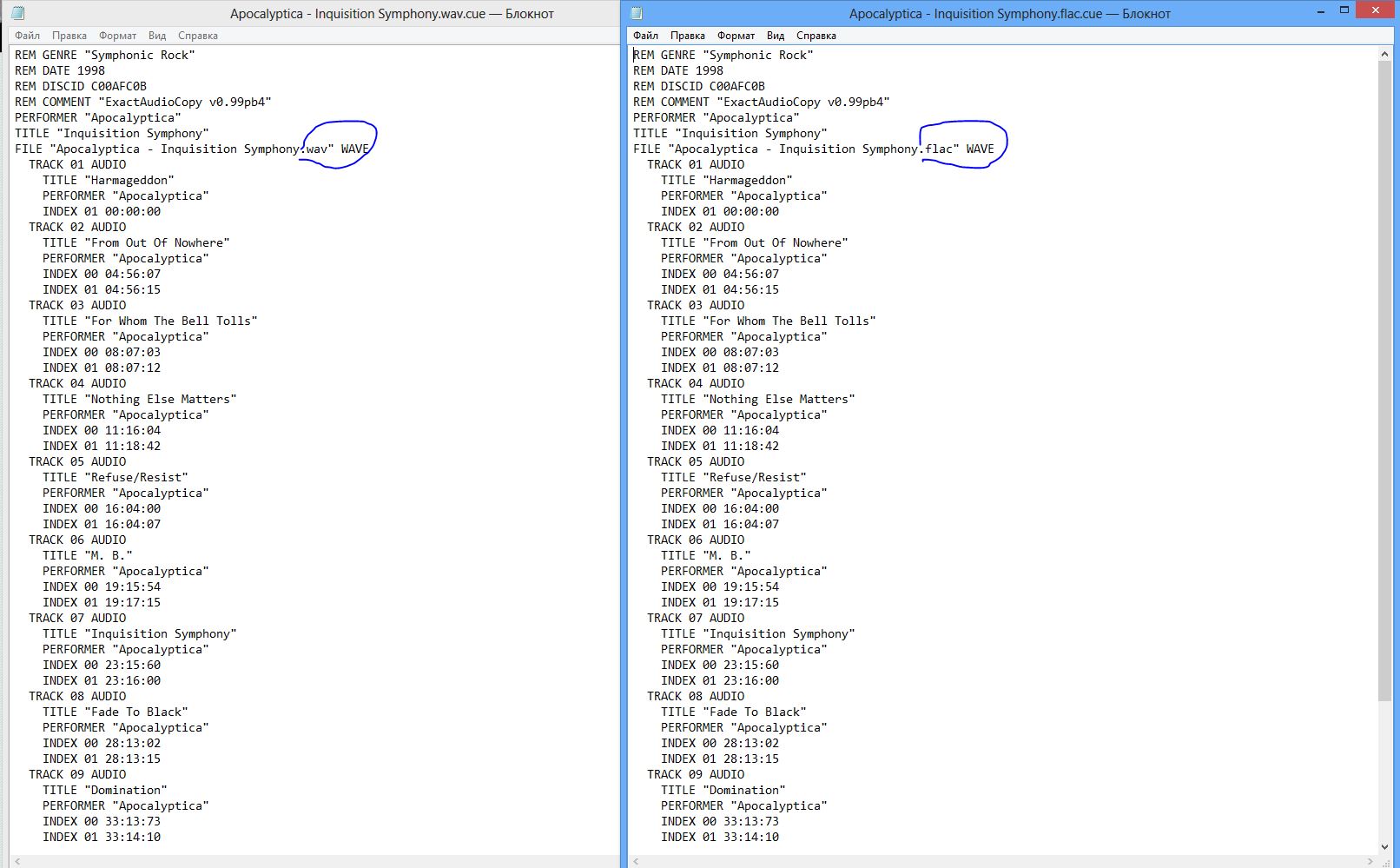Click 'REM DISCID C00AFC0B' in the wav.cue window
This screenshot has width=1400, height=868.
click(81, 87)
